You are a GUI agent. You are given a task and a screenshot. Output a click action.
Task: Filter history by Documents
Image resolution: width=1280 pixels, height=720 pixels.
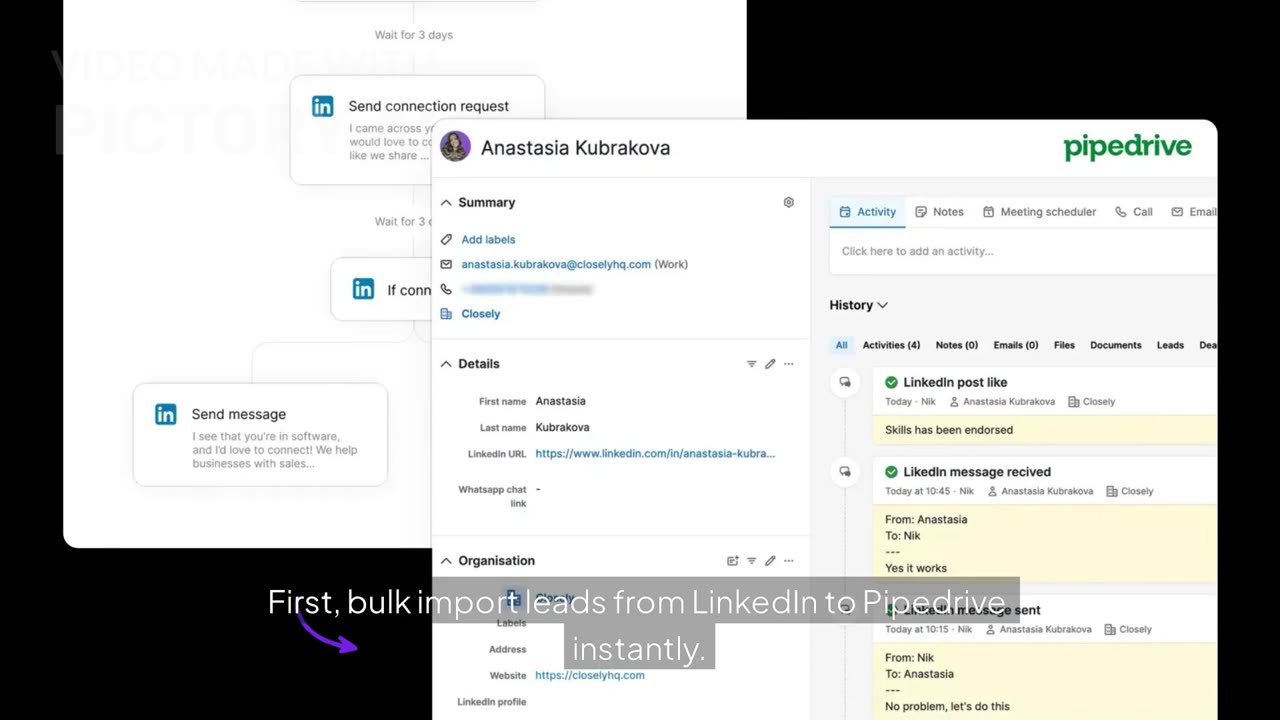1116,345
